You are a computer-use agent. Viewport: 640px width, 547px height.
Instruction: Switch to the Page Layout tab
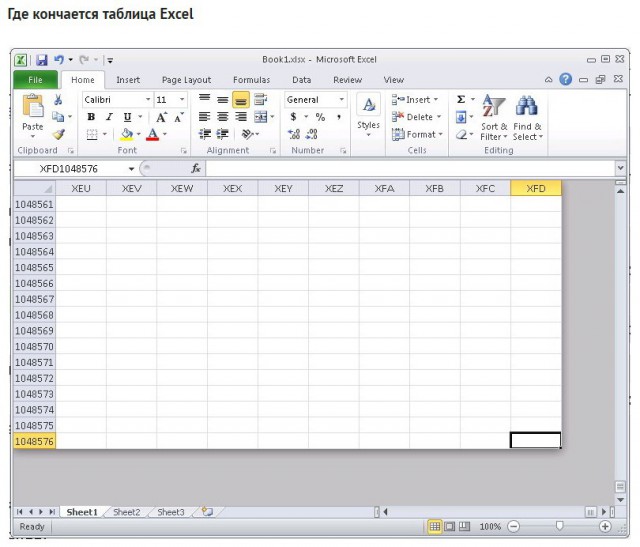(x=187, y=80)
